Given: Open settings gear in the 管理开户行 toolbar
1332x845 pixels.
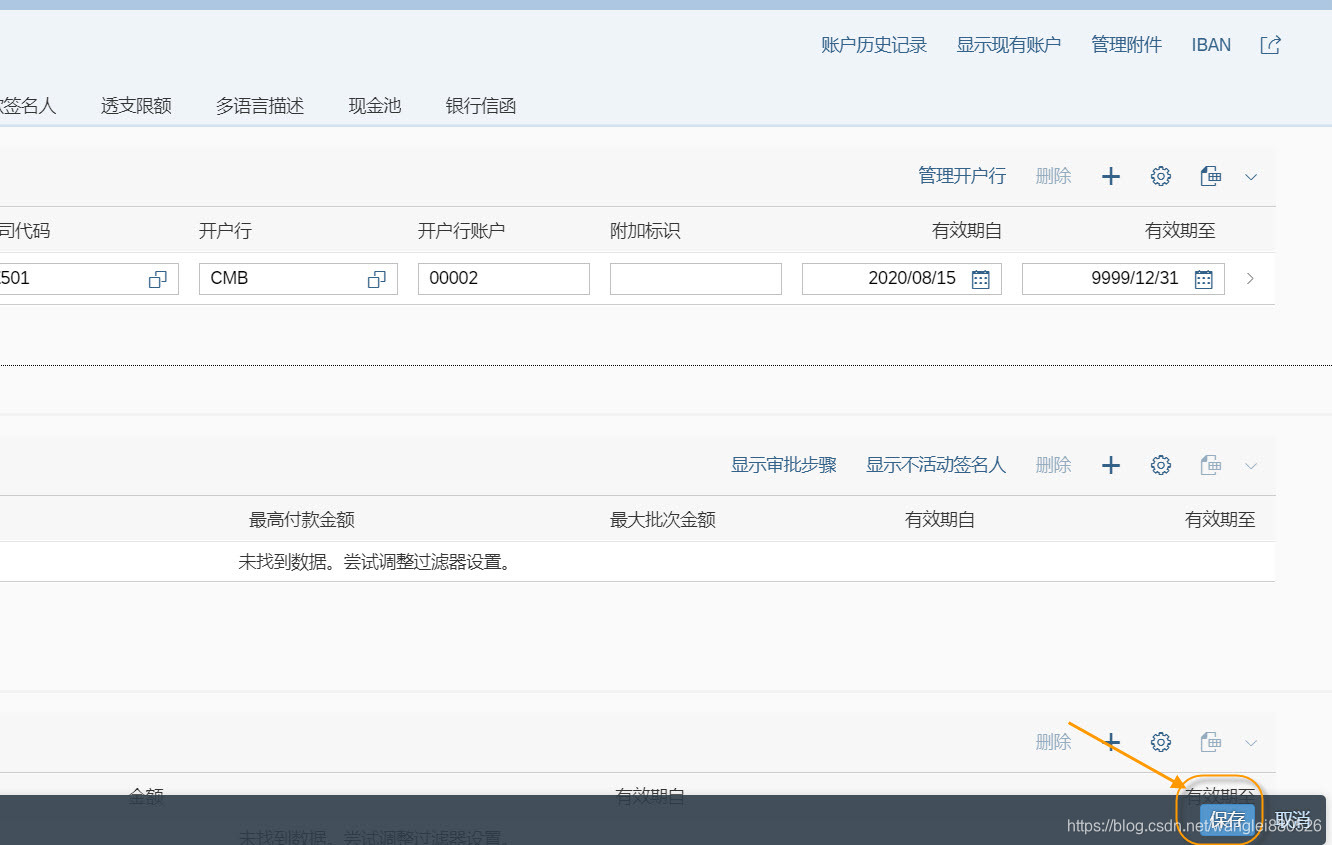Looking at the screenshot, I should pos(1161,176).
